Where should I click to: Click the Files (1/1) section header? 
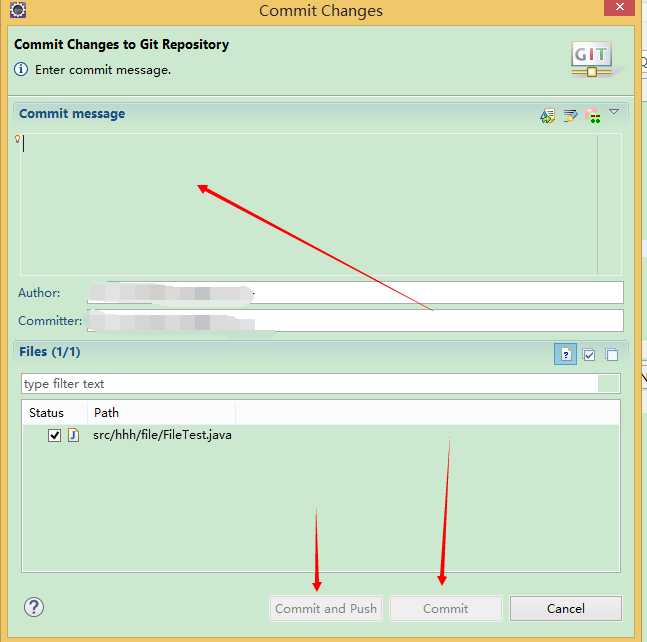tap(50, 352)
